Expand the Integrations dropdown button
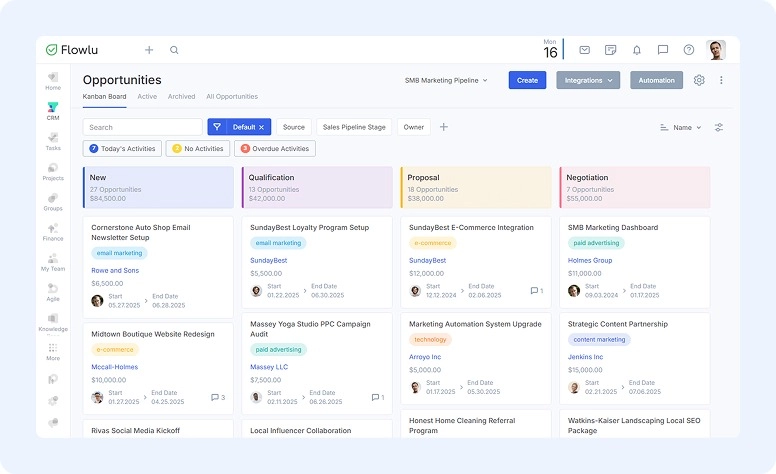 coord(588,80)
